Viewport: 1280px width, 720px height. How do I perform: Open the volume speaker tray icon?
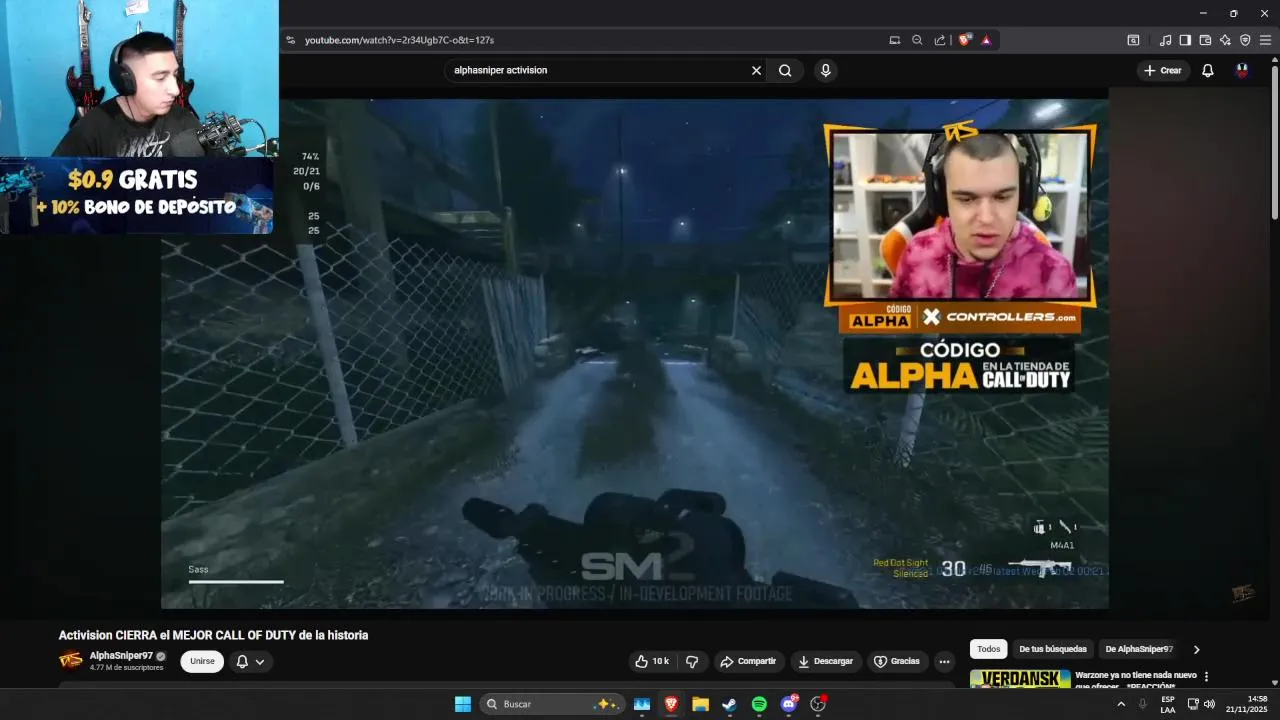click(1209, 704)
